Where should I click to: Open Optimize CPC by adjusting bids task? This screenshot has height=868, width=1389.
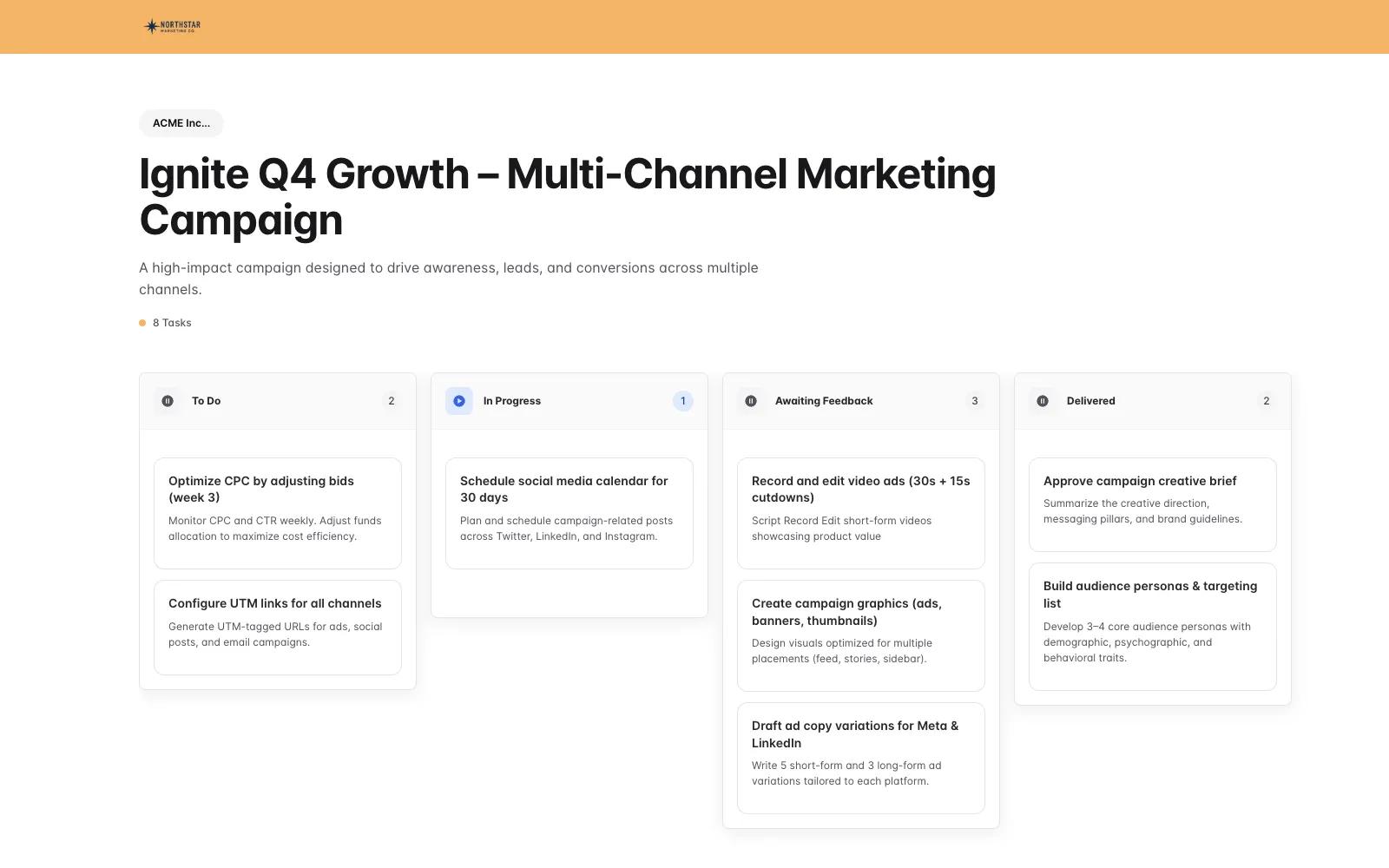[x=278, y=512]
